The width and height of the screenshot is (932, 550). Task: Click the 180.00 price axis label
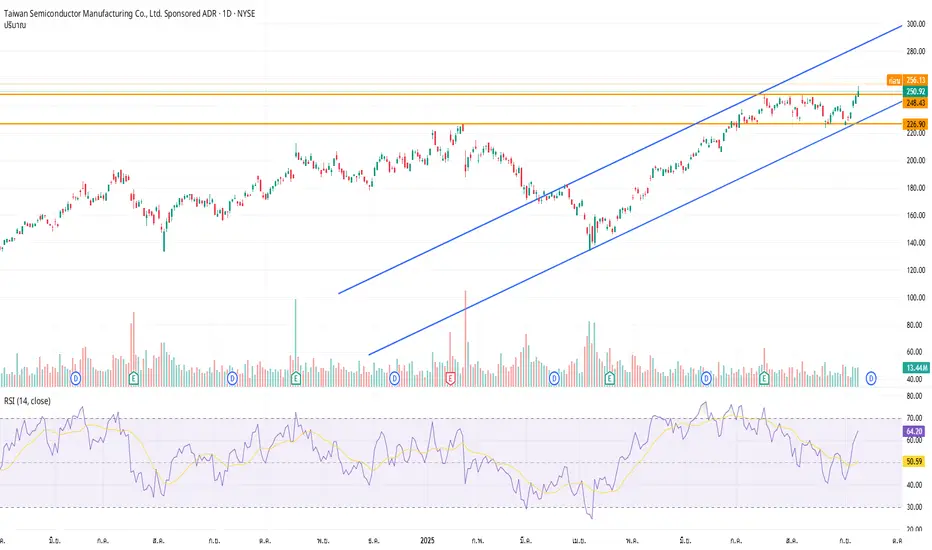point(915,188)
